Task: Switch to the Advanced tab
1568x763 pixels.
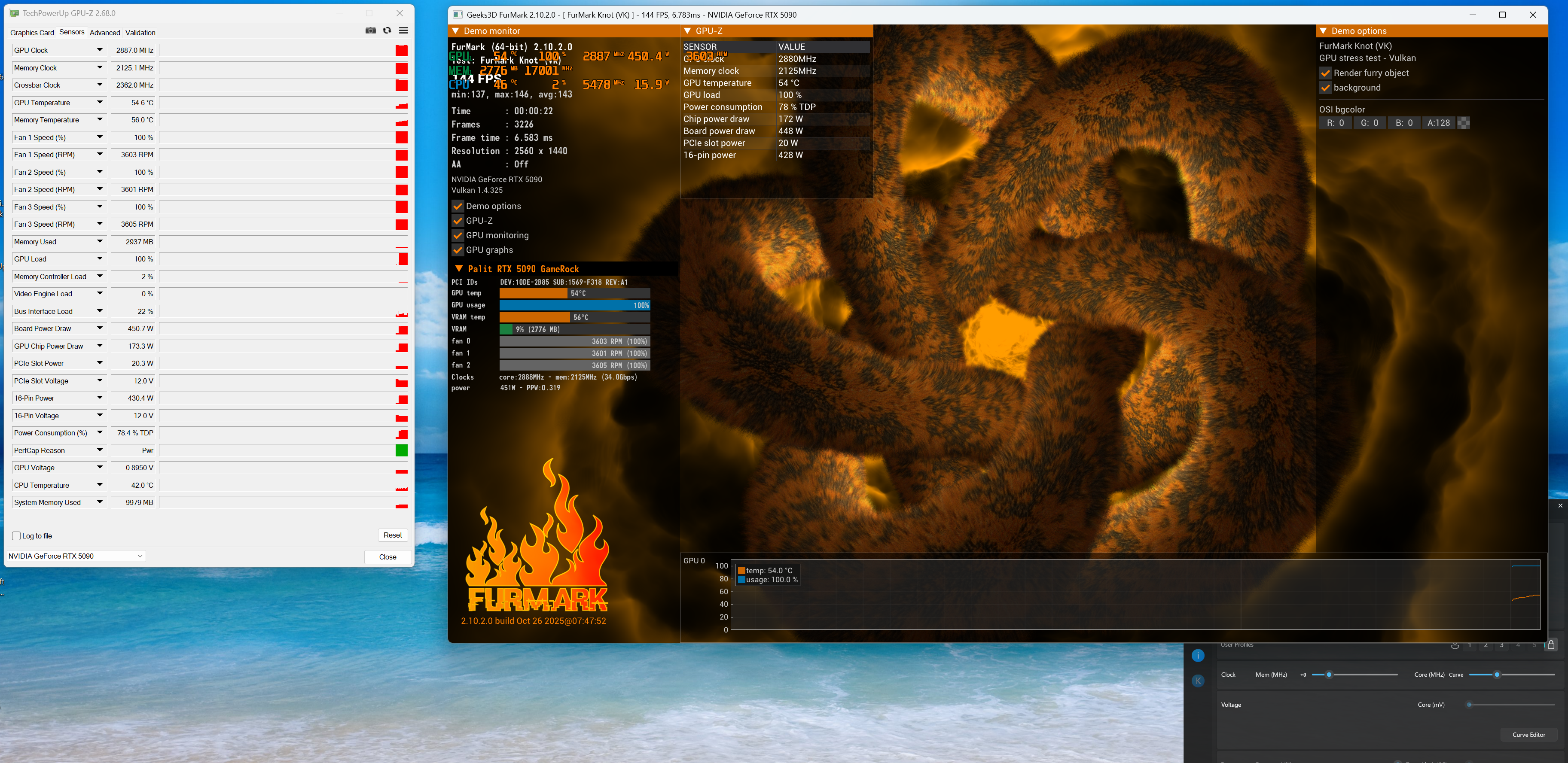Action: pyautogui.click(x=105, y=33)
